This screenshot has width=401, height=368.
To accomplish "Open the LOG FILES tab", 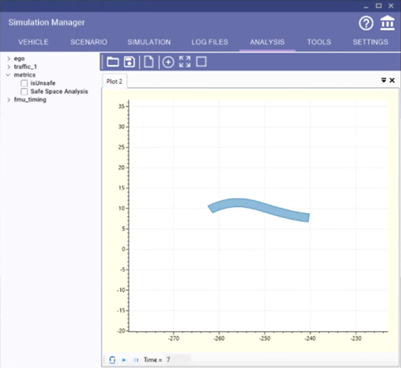I will tap(210, 42).
